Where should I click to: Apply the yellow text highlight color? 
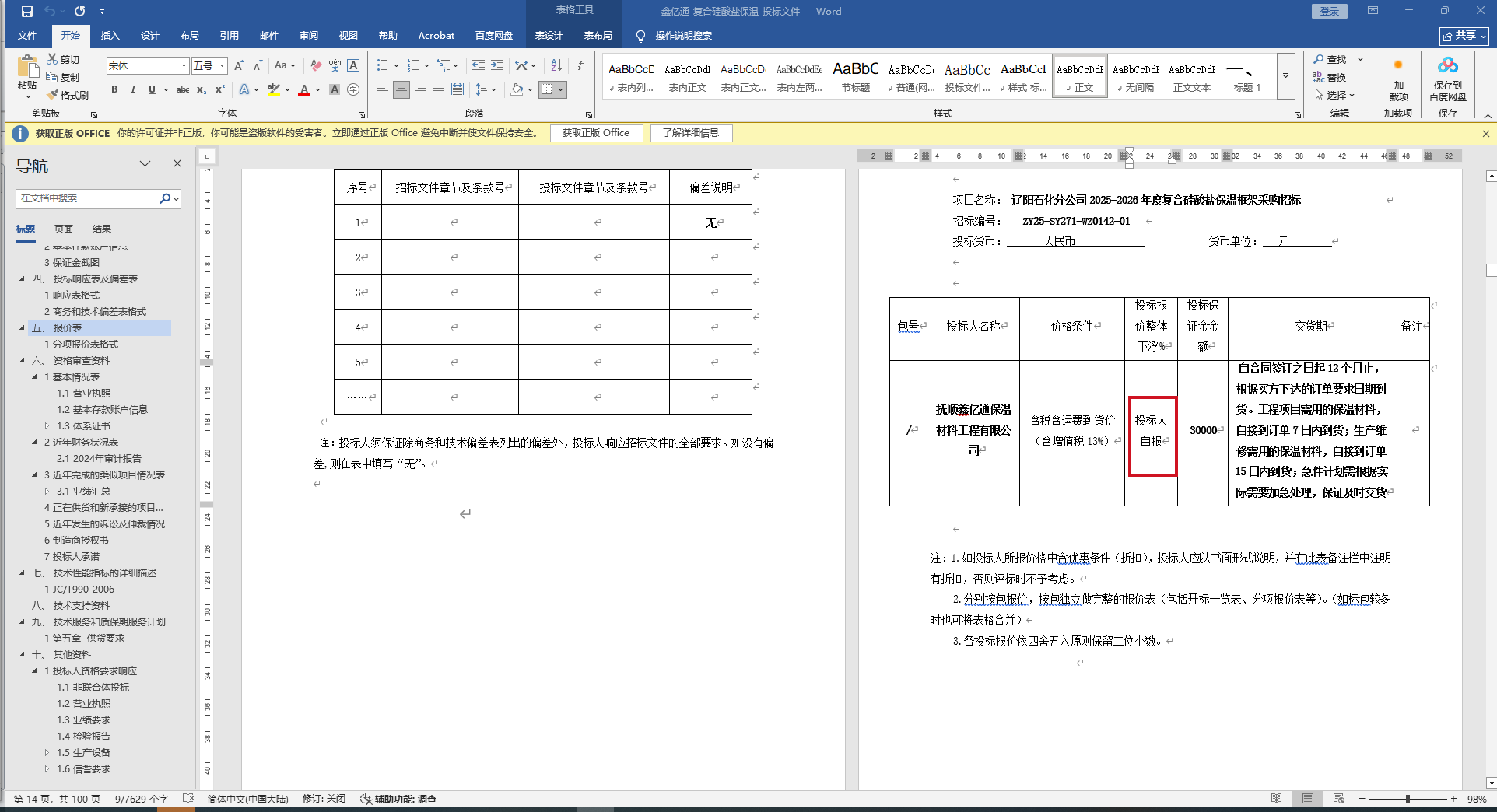click(273, 90)
